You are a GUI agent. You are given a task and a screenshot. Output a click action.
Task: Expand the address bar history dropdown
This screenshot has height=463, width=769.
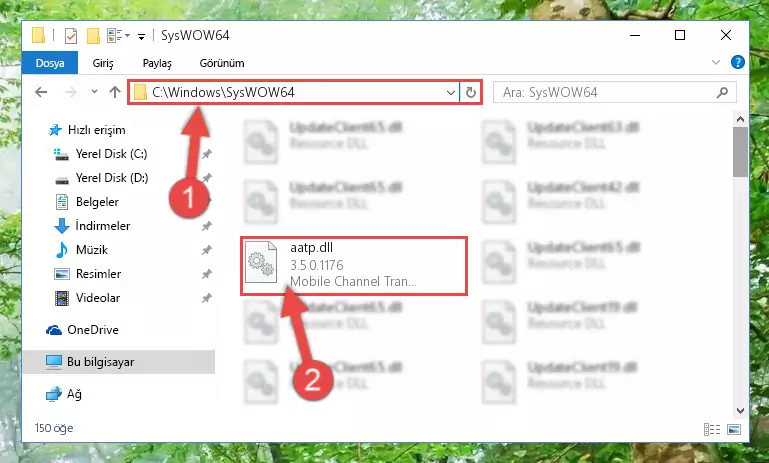451,92
